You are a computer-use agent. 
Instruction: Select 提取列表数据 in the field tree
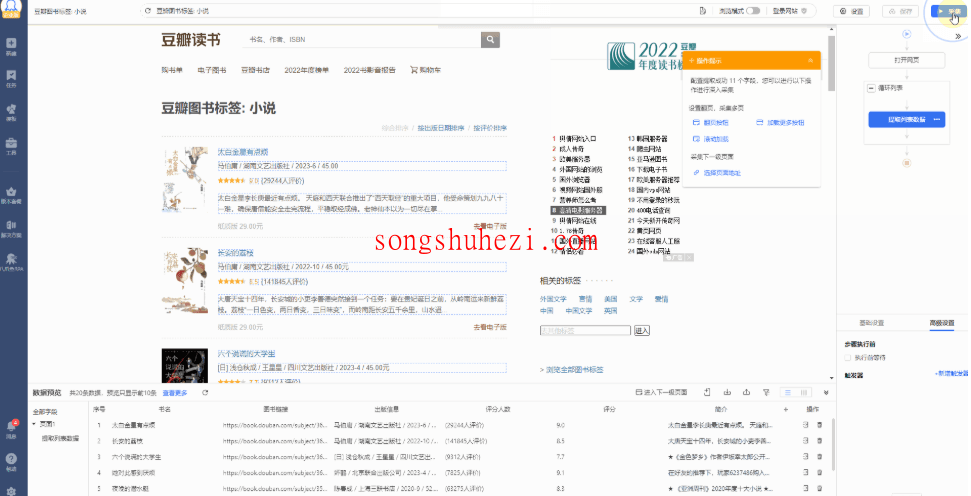[60, 438]
